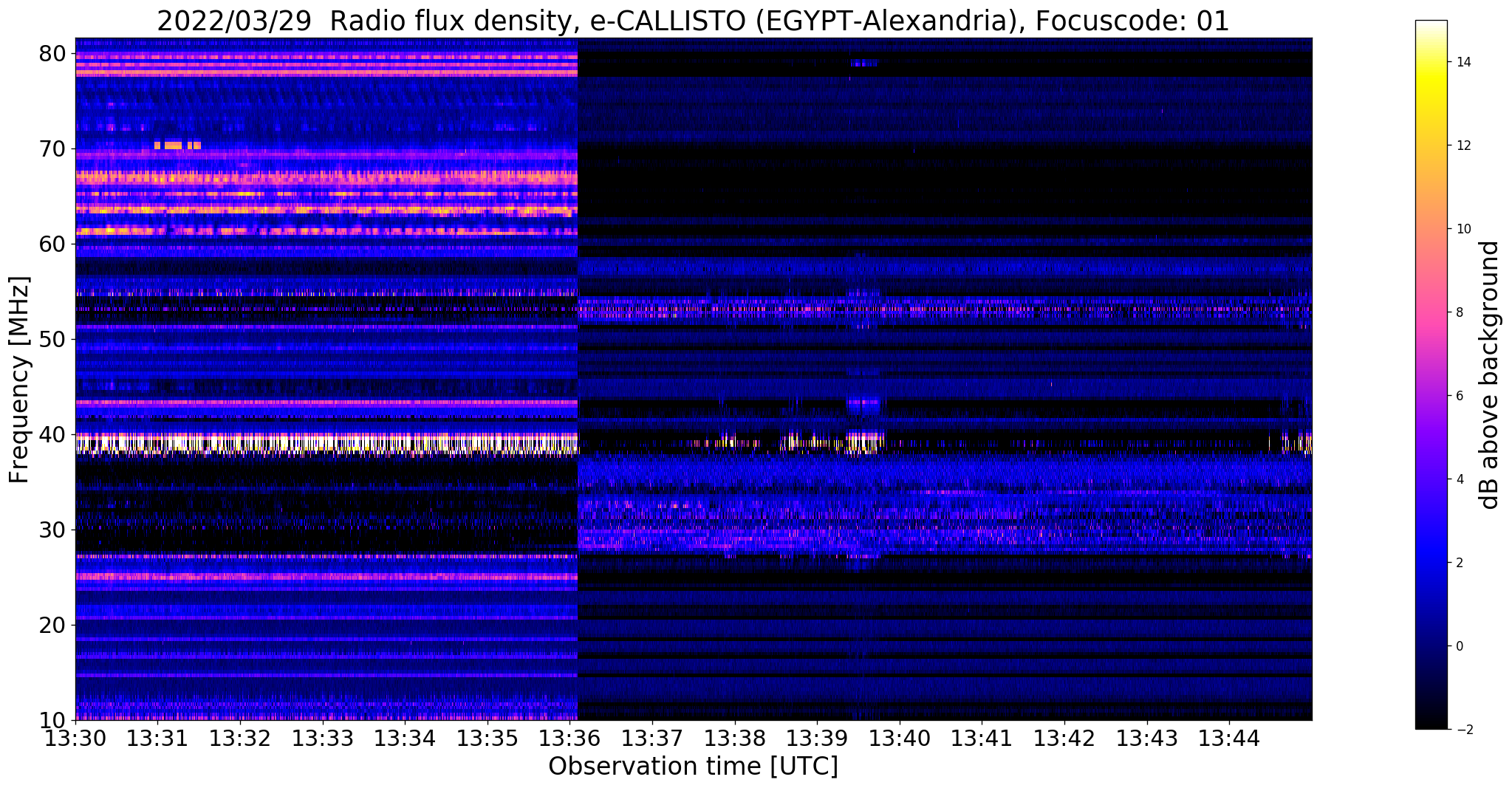Click the 30 MHz frequency tick label
The image size is (1512, 788).
(52, 530)
